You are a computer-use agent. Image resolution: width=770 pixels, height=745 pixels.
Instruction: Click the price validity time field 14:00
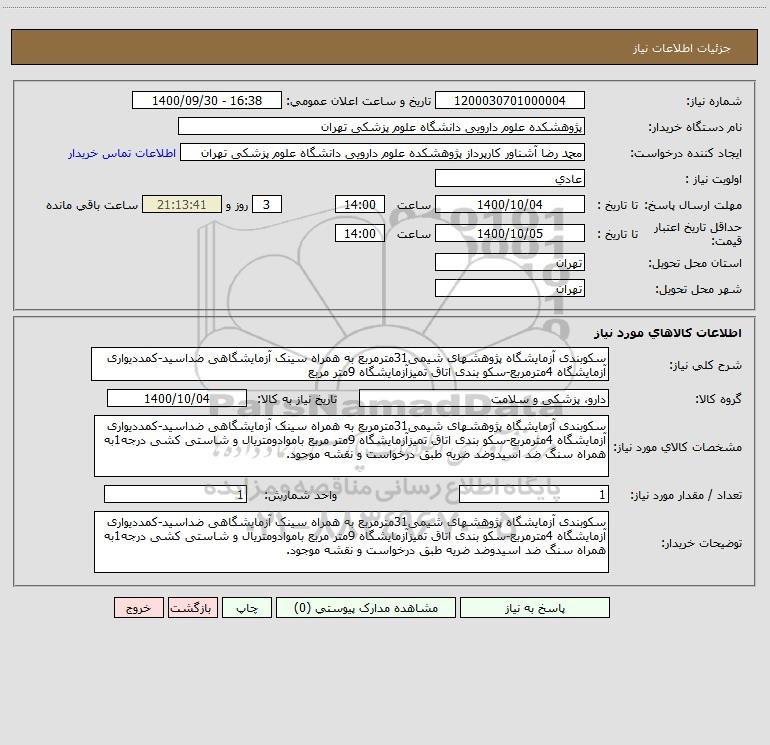click(x=359, y=233)
